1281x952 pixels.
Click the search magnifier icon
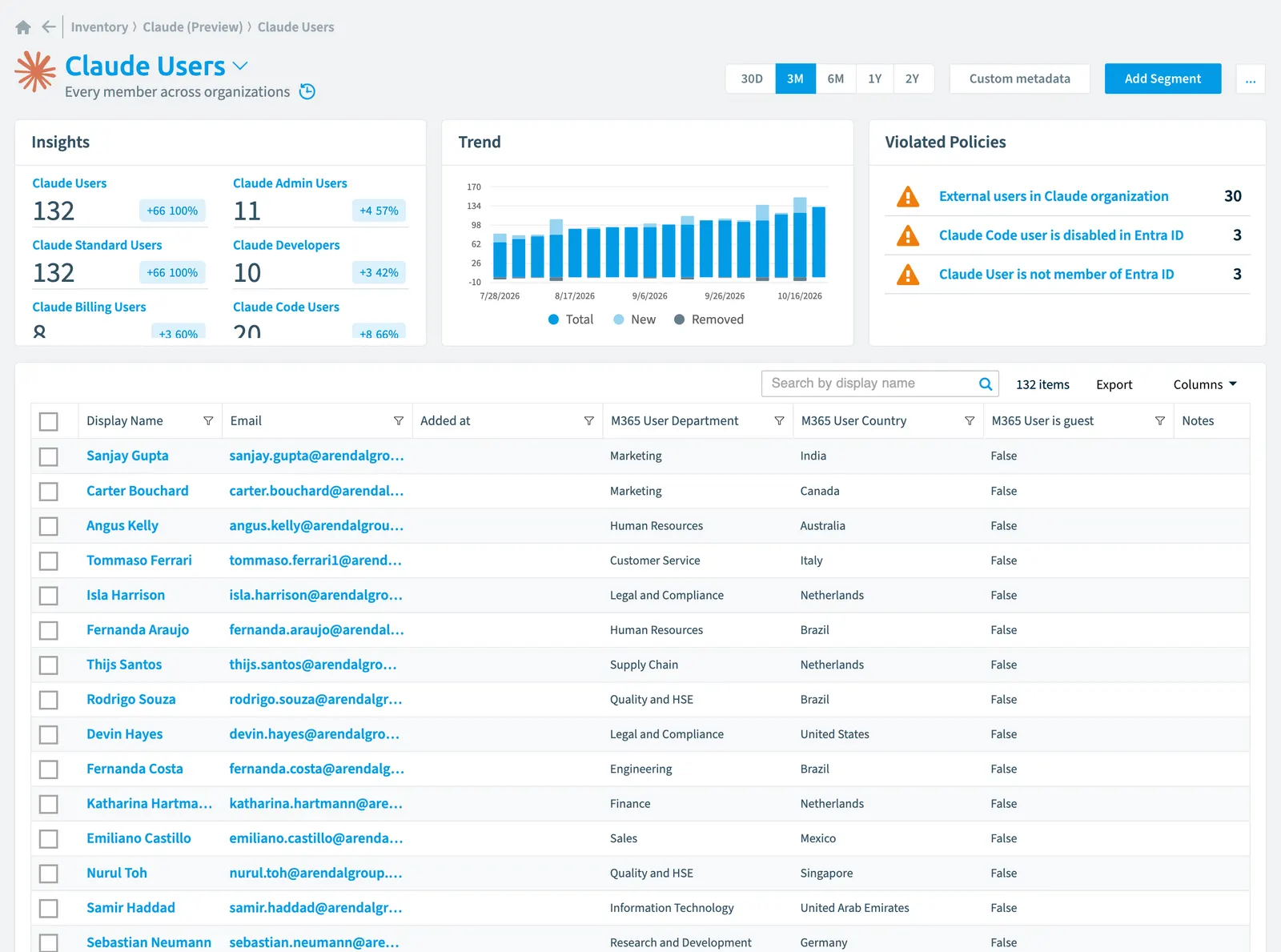point(986,384)
